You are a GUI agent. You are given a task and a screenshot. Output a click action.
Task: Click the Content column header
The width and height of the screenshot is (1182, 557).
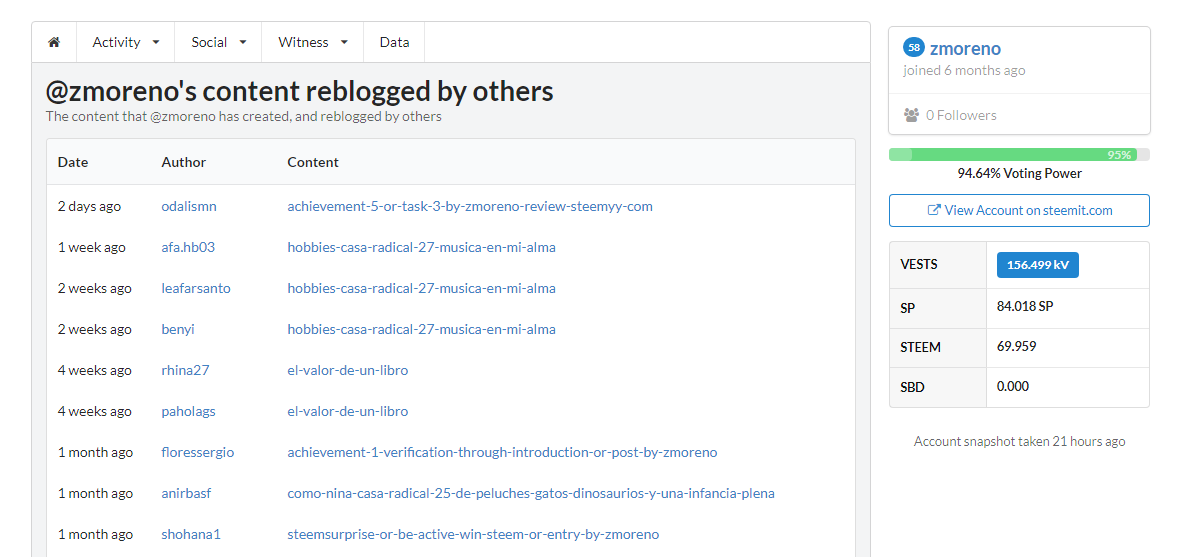313,162
